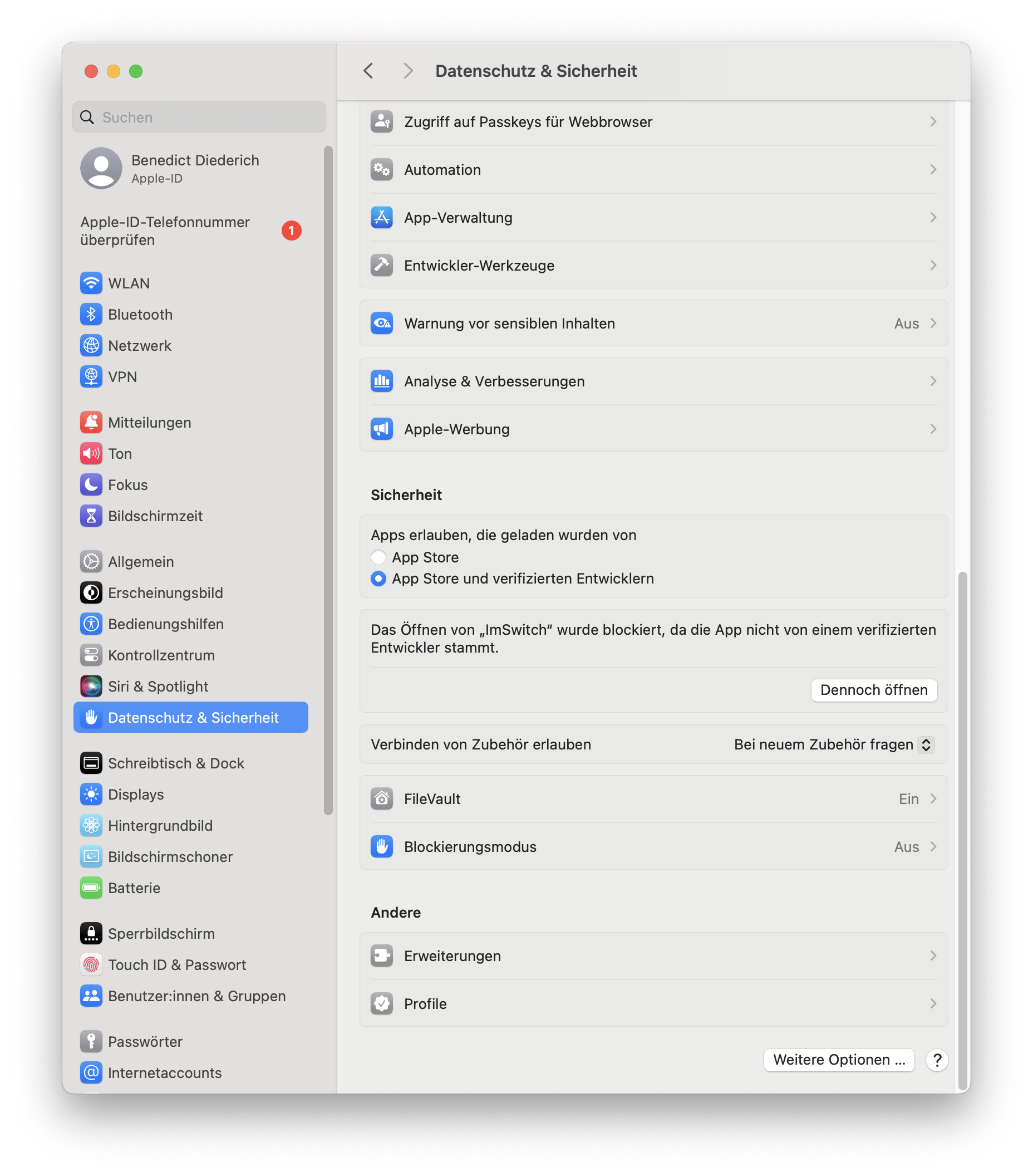Open Displays sun icon
1033x1176 pixels.
91,795
